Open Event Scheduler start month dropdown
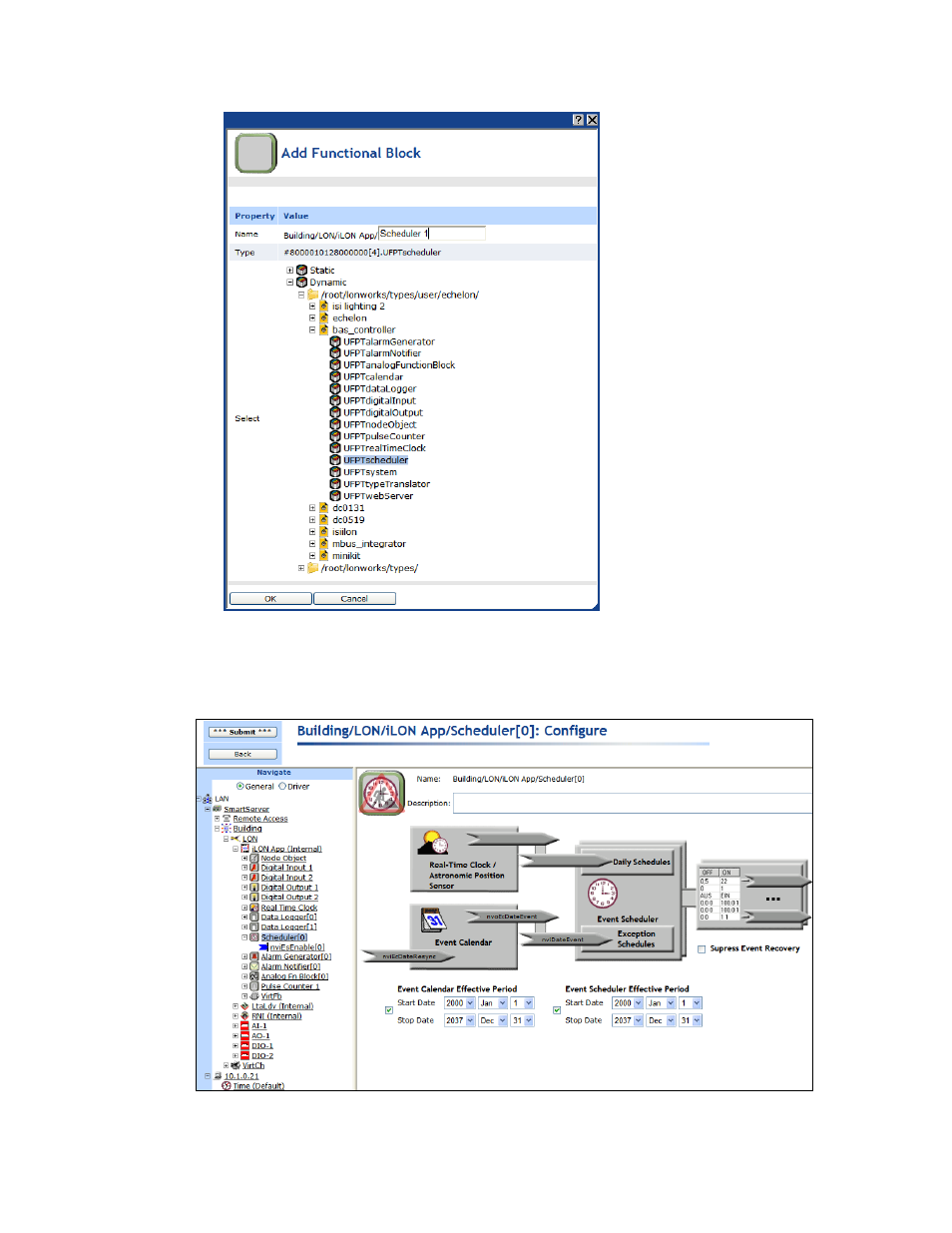This screenshot has width=952, height=1233. pyautogui.click(x=671, y=1003)
